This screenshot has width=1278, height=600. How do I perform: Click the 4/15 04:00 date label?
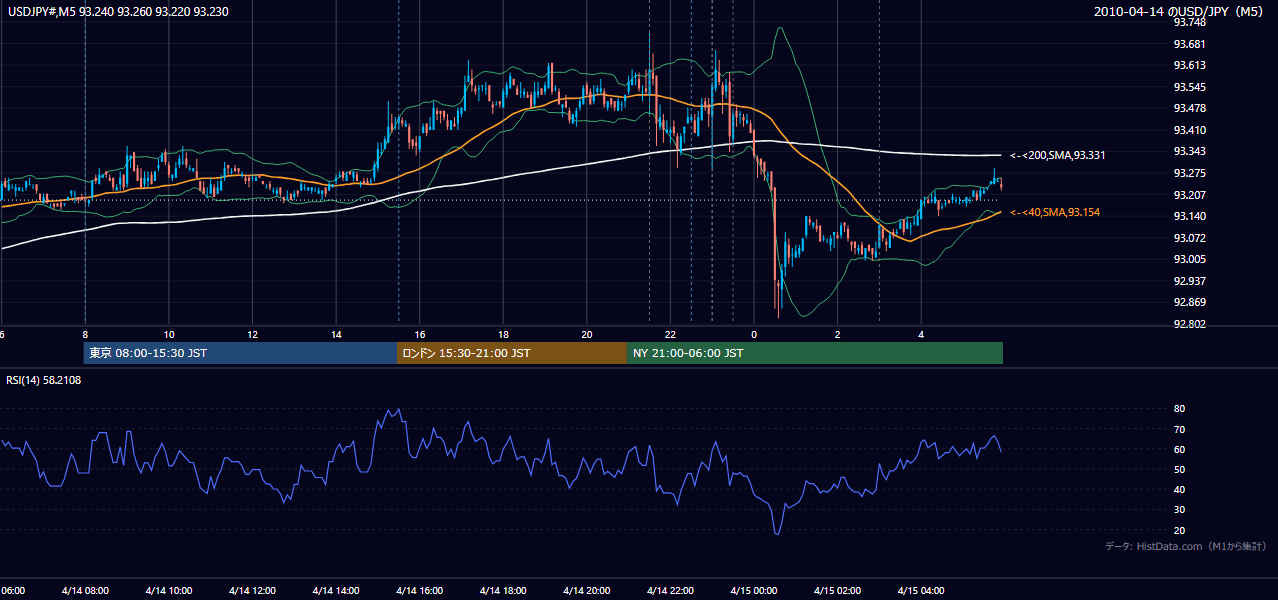click(921, 590)
